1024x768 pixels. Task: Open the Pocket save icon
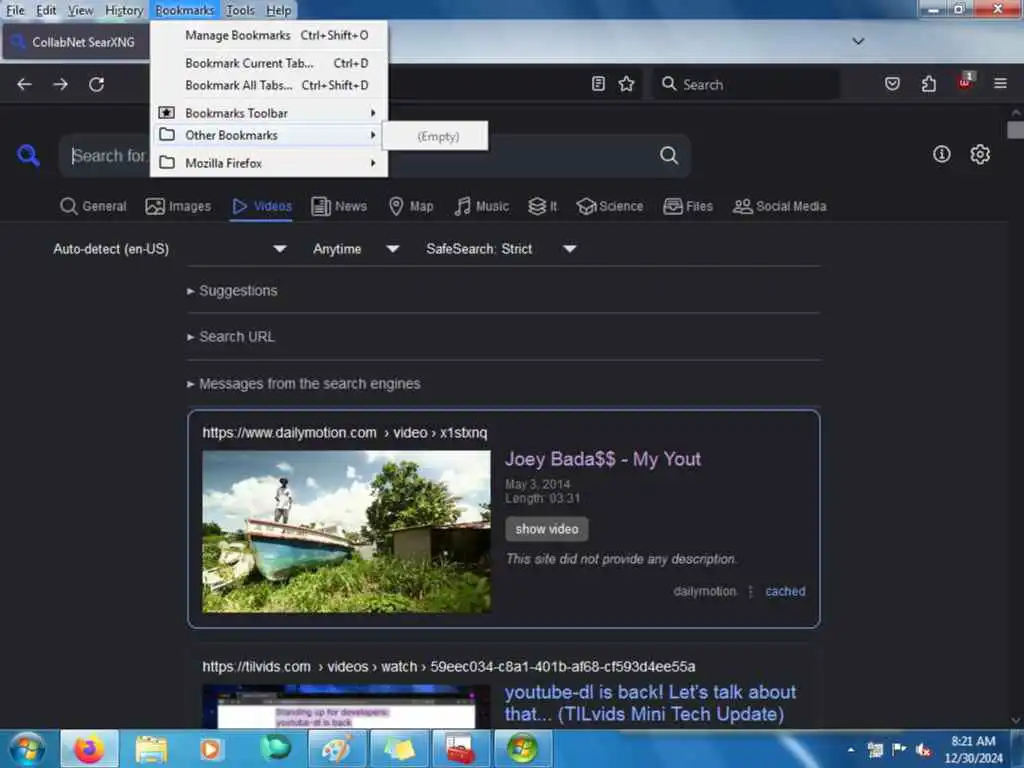coord(892,84)
